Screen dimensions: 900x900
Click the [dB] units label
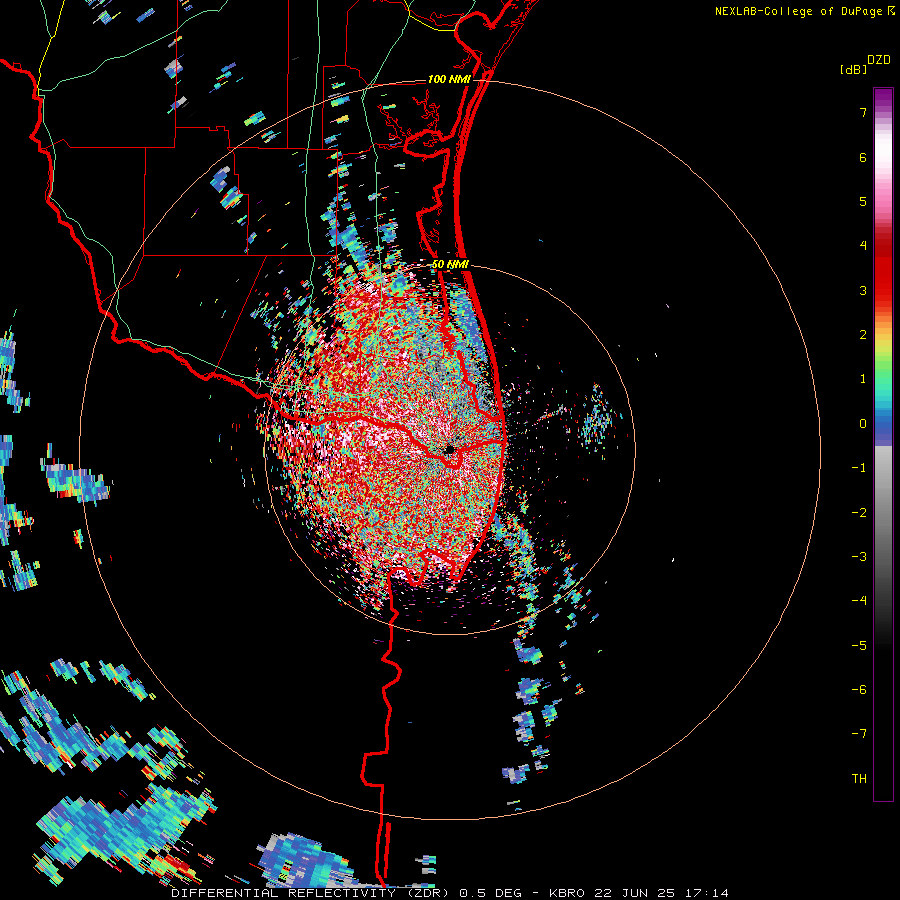click(x=853, y=69)
